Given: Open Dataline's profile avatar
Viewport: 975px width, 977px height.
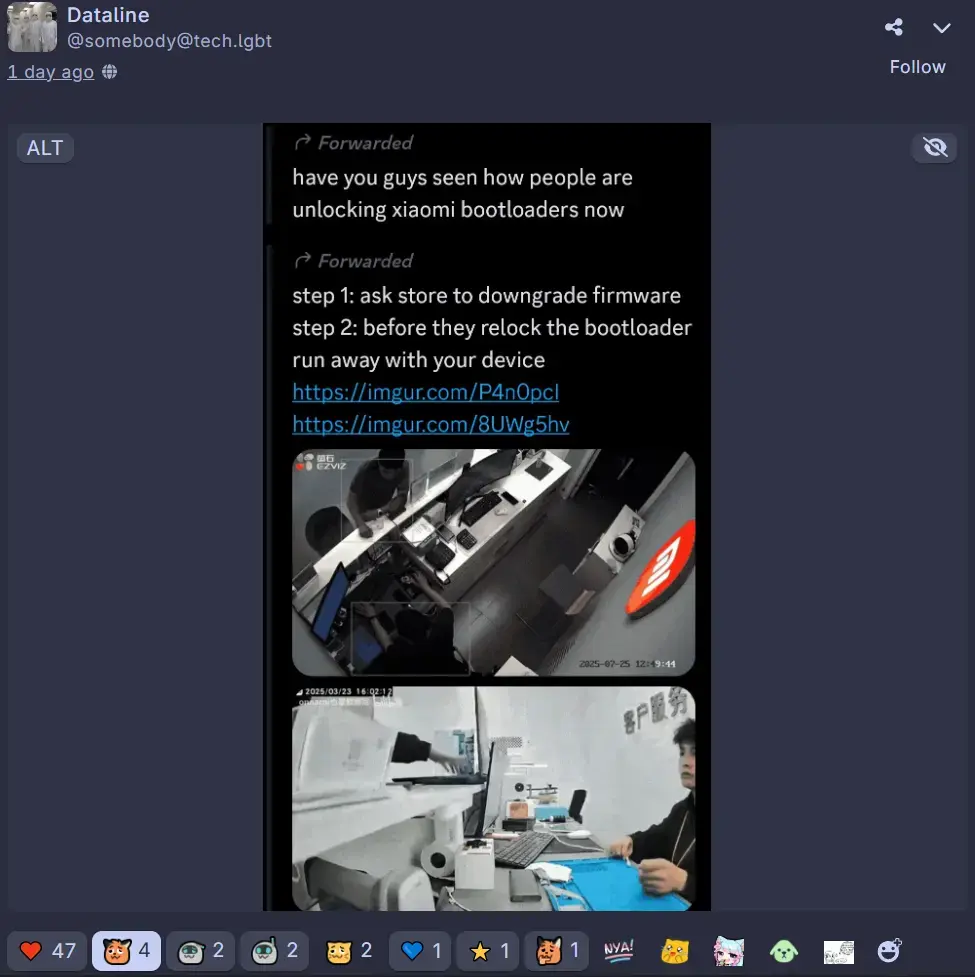Looking at the screenshot, I should [x=32, y=27].
